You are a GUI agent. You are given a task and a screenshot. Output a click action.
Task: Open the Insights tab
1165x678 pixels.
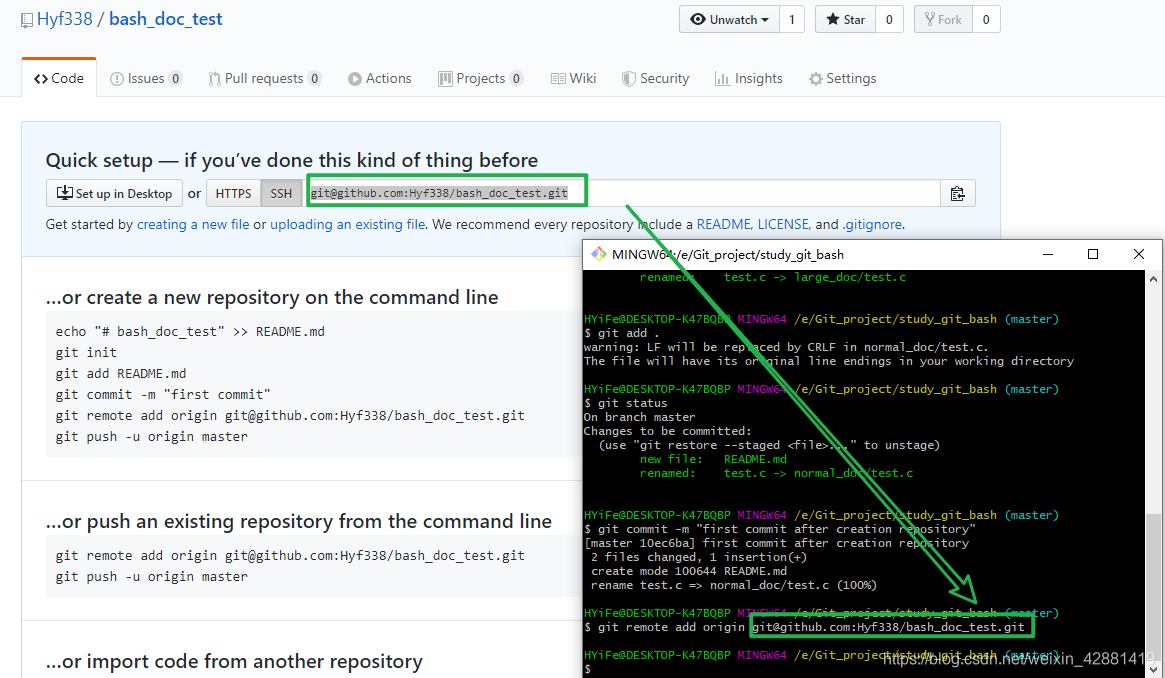pos(749,78)
